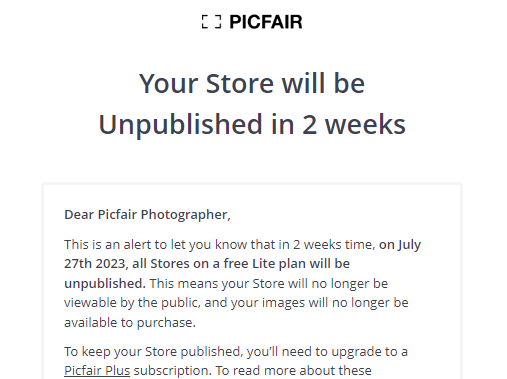Click "you'll need to upgrade to a" text
The height and width of the screenshot is (379, 507).
tap(327, 352)
